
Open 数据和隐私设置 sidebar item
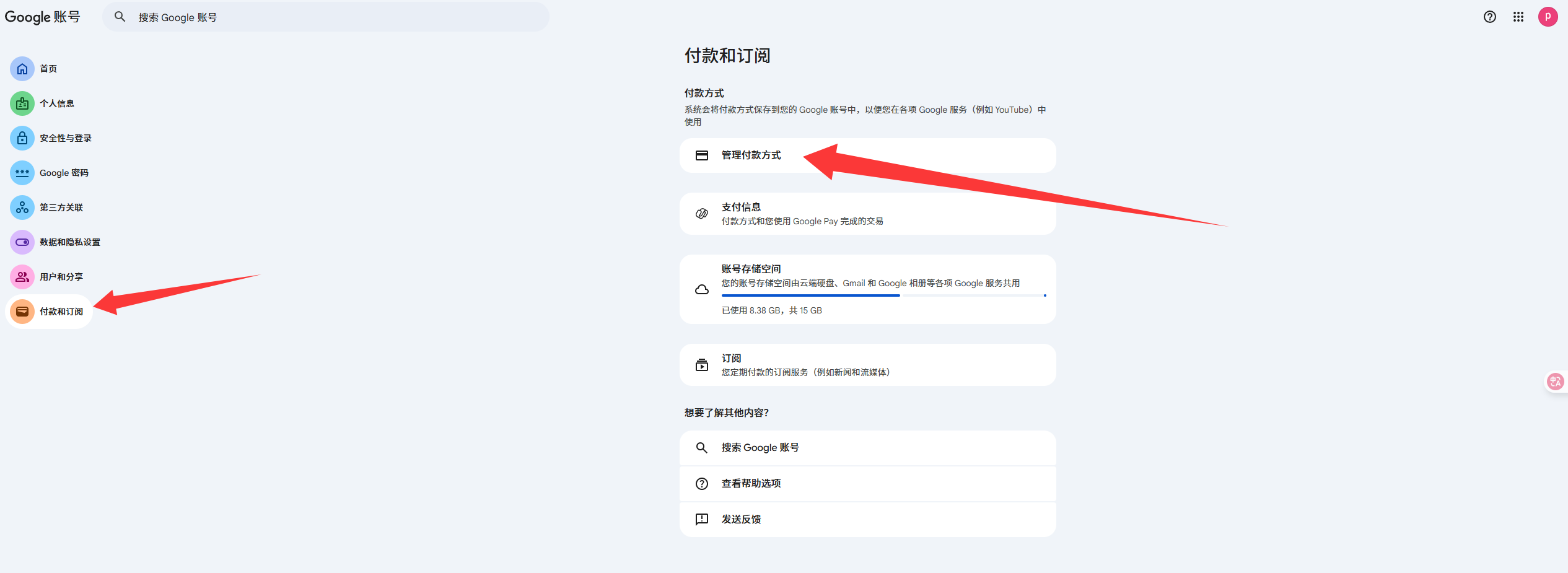click(70, 242)
